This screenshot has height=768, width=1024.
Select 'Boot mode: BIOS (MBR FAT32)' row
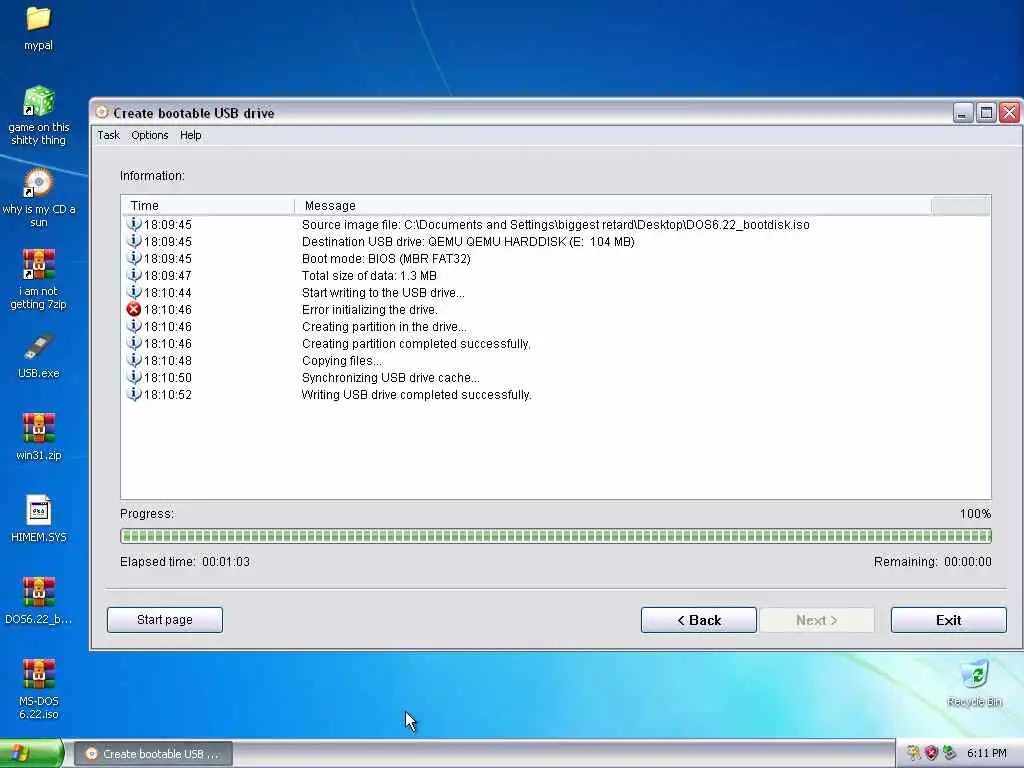tap(556, 259)
